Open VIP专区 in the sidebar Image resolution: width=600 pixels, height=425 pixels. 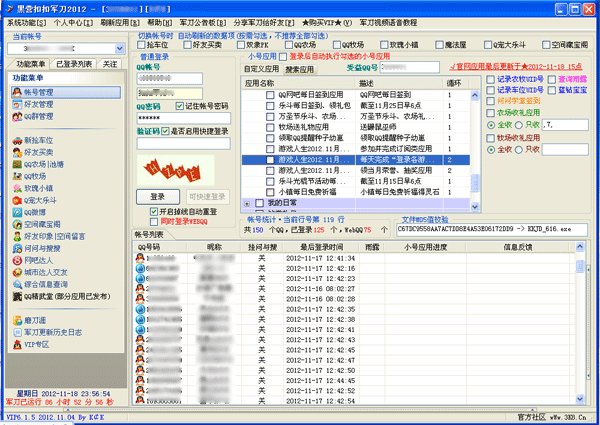click(37, 345)
